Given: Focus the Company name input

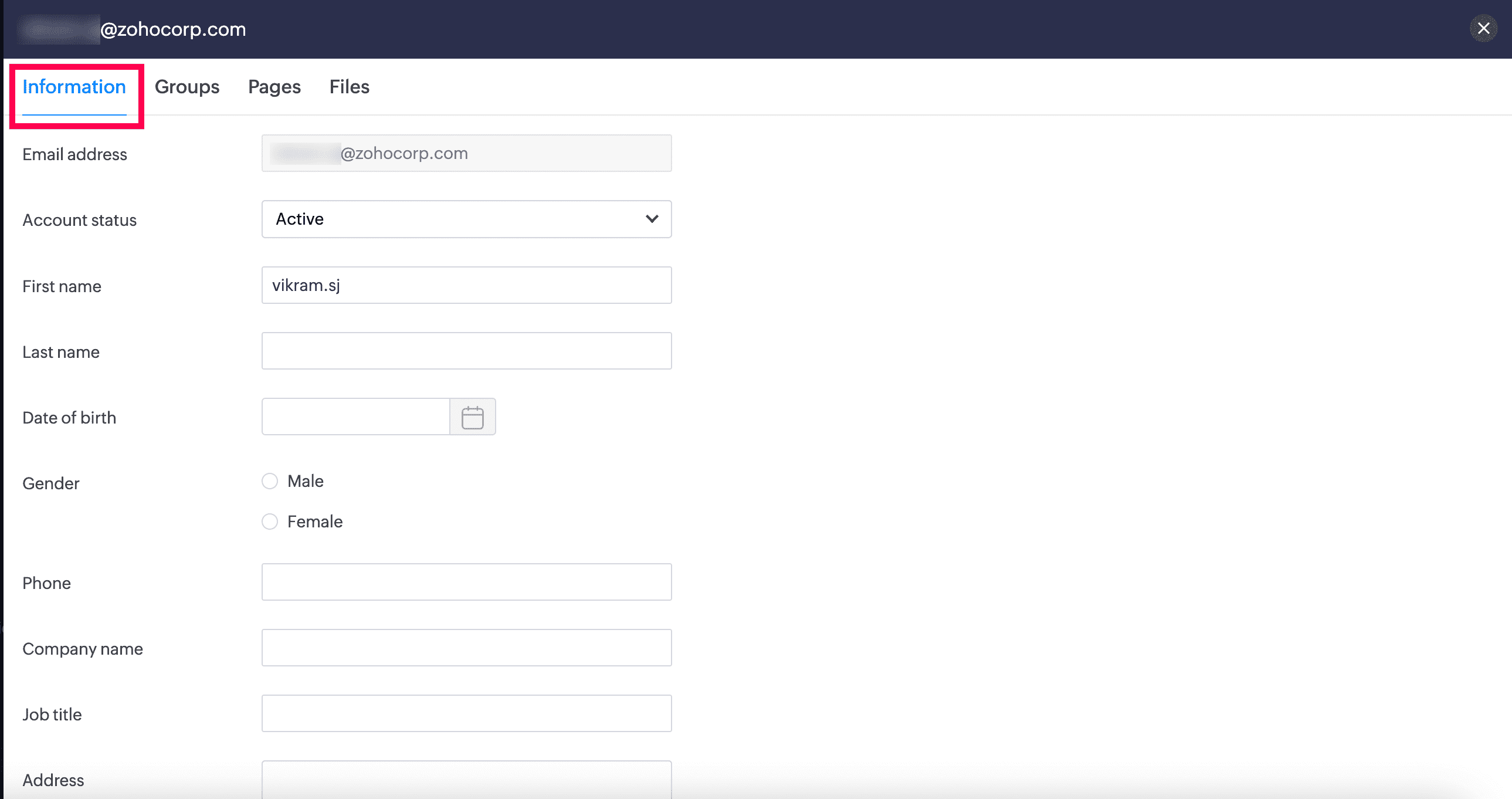Looking at the screenshot, I should (x=466, y=648).
